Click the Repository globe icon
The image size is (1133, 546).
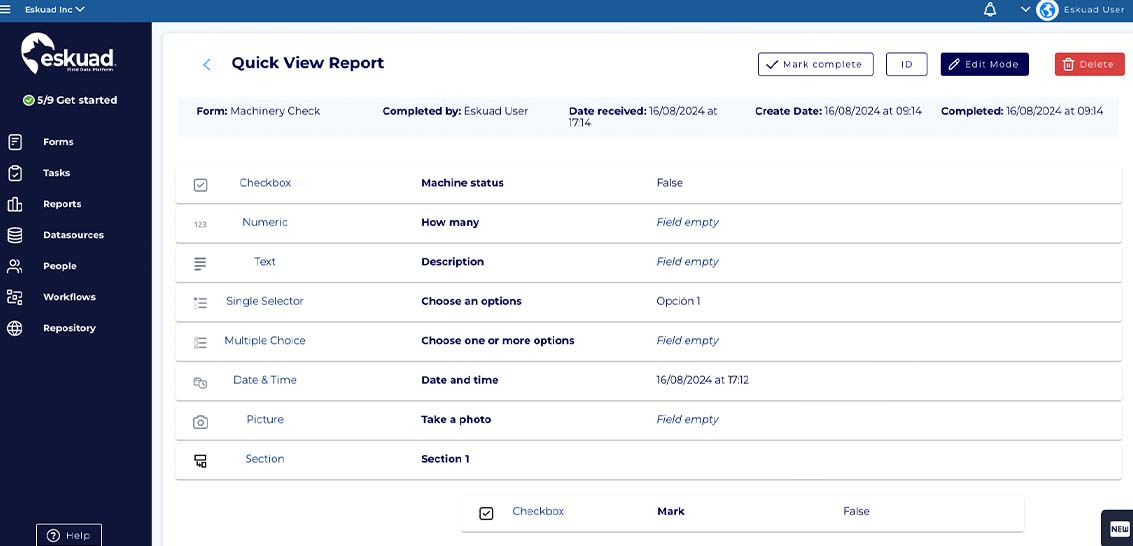14,328
